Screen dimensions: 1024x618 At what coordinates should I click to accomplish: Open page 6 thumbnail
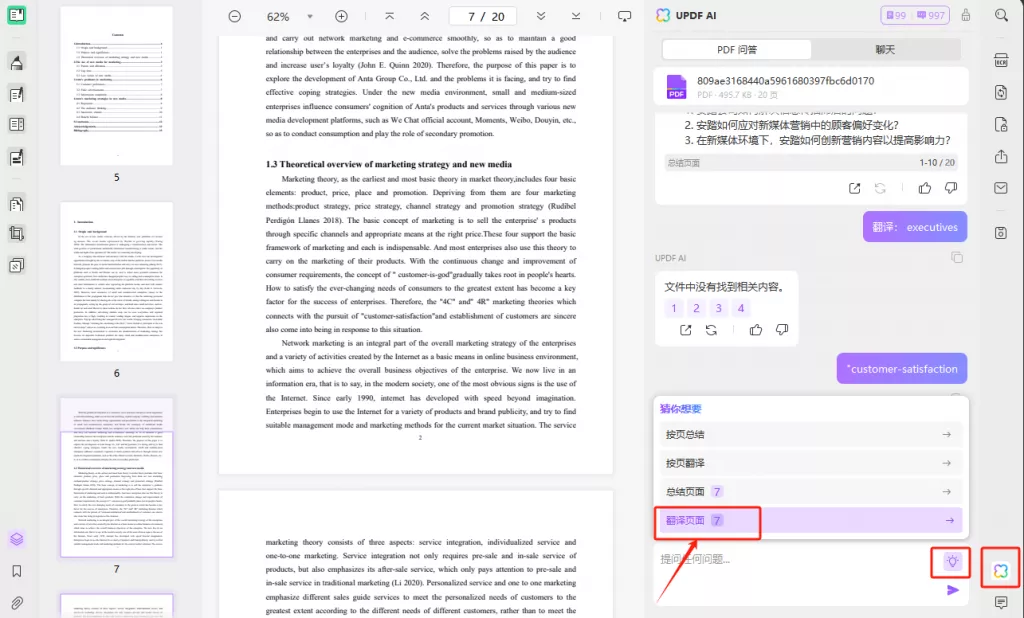[116, 280]
